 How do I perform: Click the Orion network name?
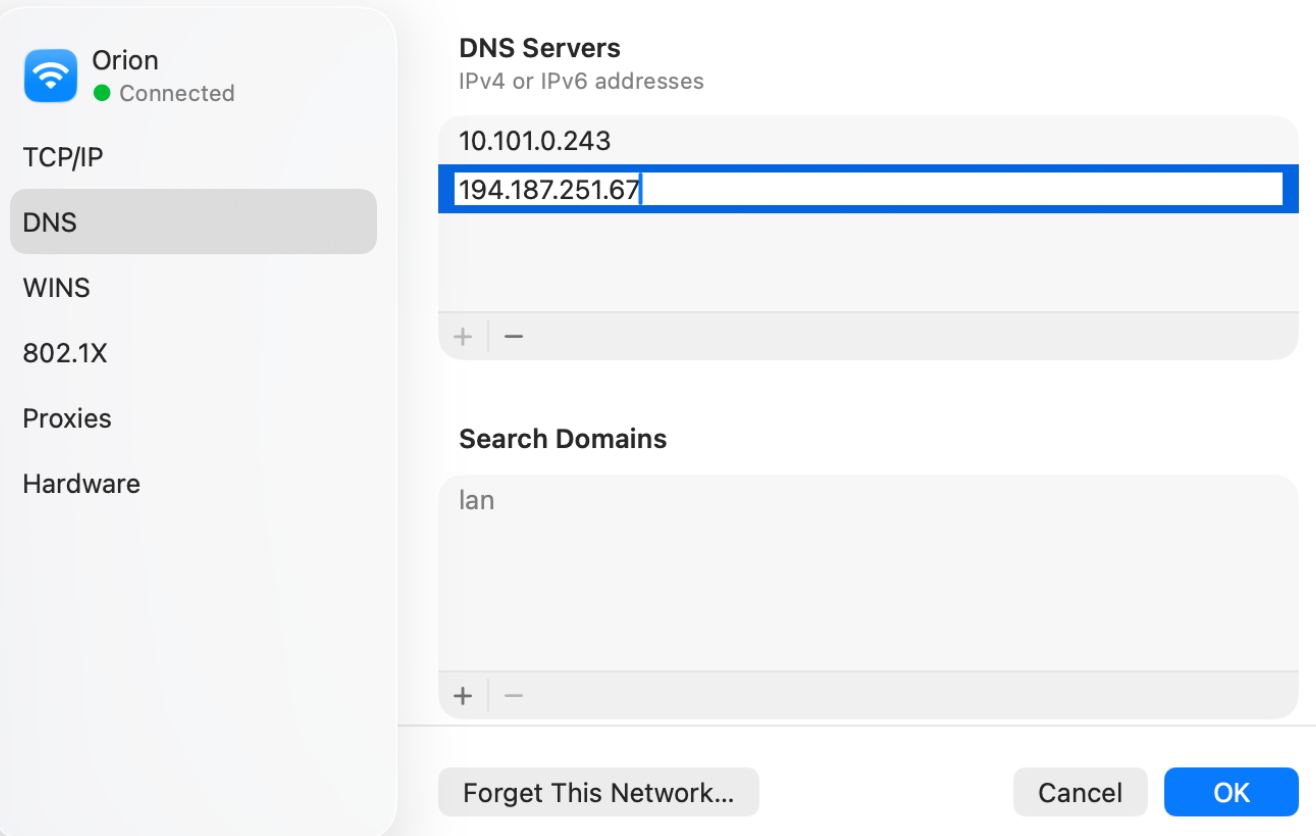[125, 60]
